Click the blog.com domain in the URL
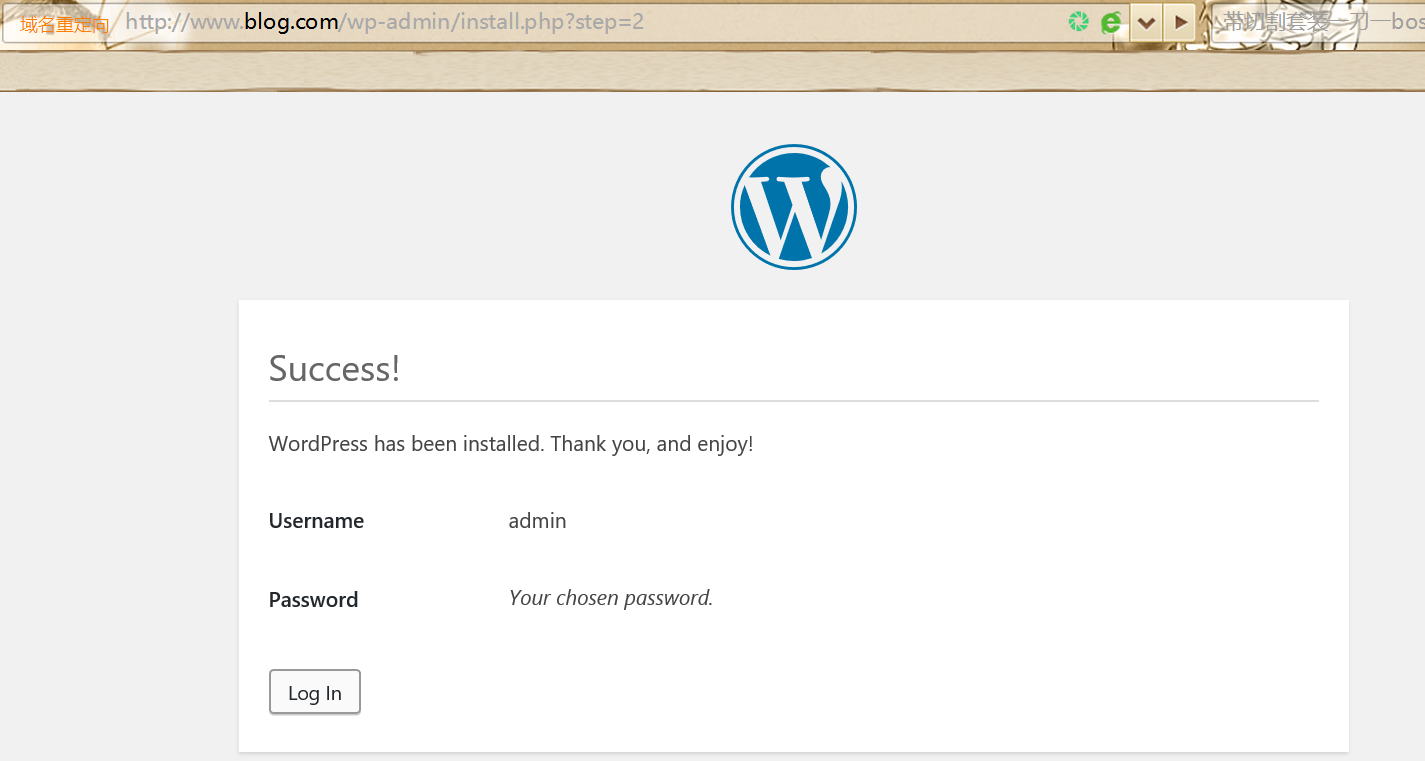The height and width of the screenshot is (761, 1425). pyautogui.click(x=291, y=22)
